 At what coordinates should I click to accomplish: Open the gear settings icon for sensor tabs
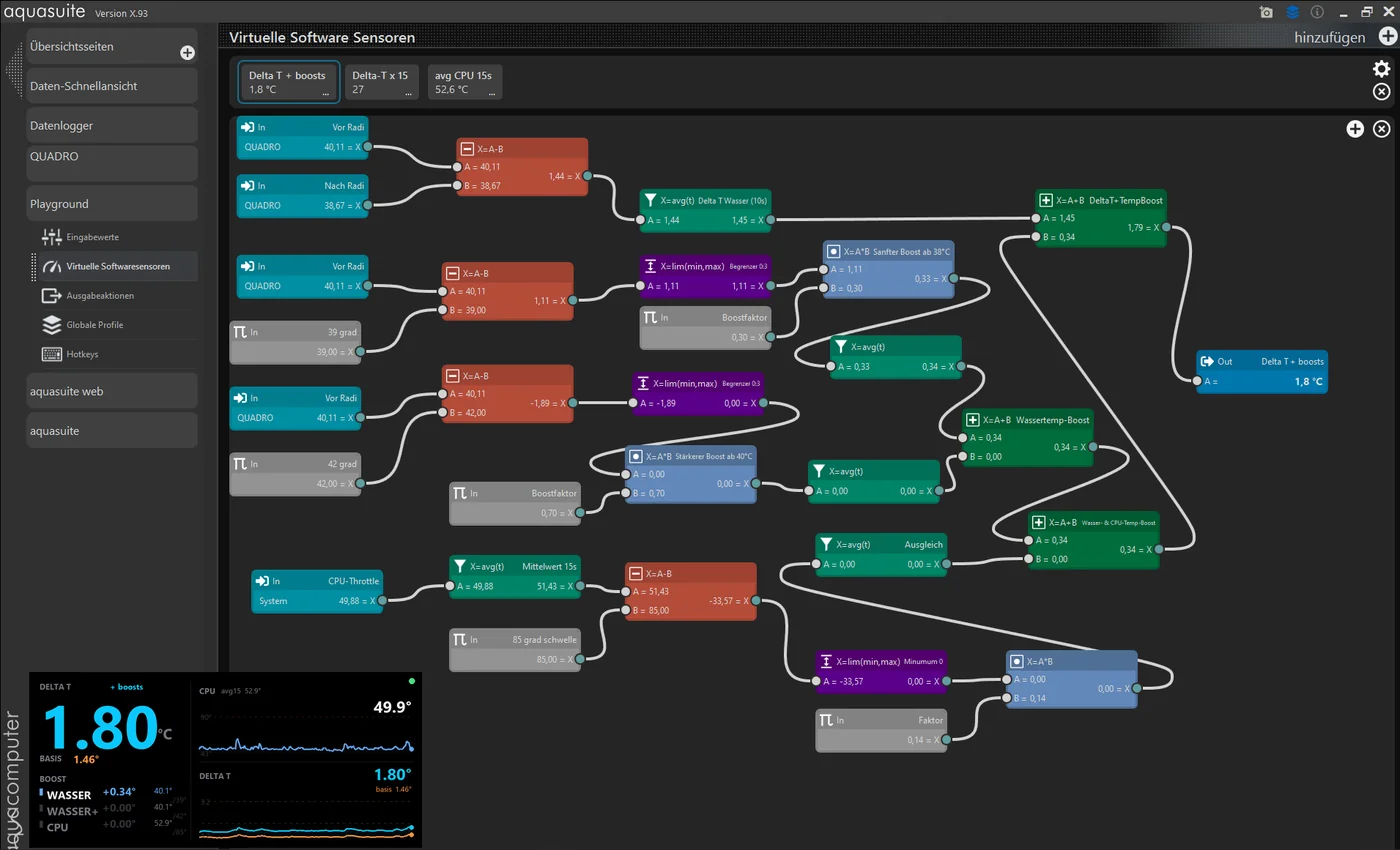(1381, 69)
